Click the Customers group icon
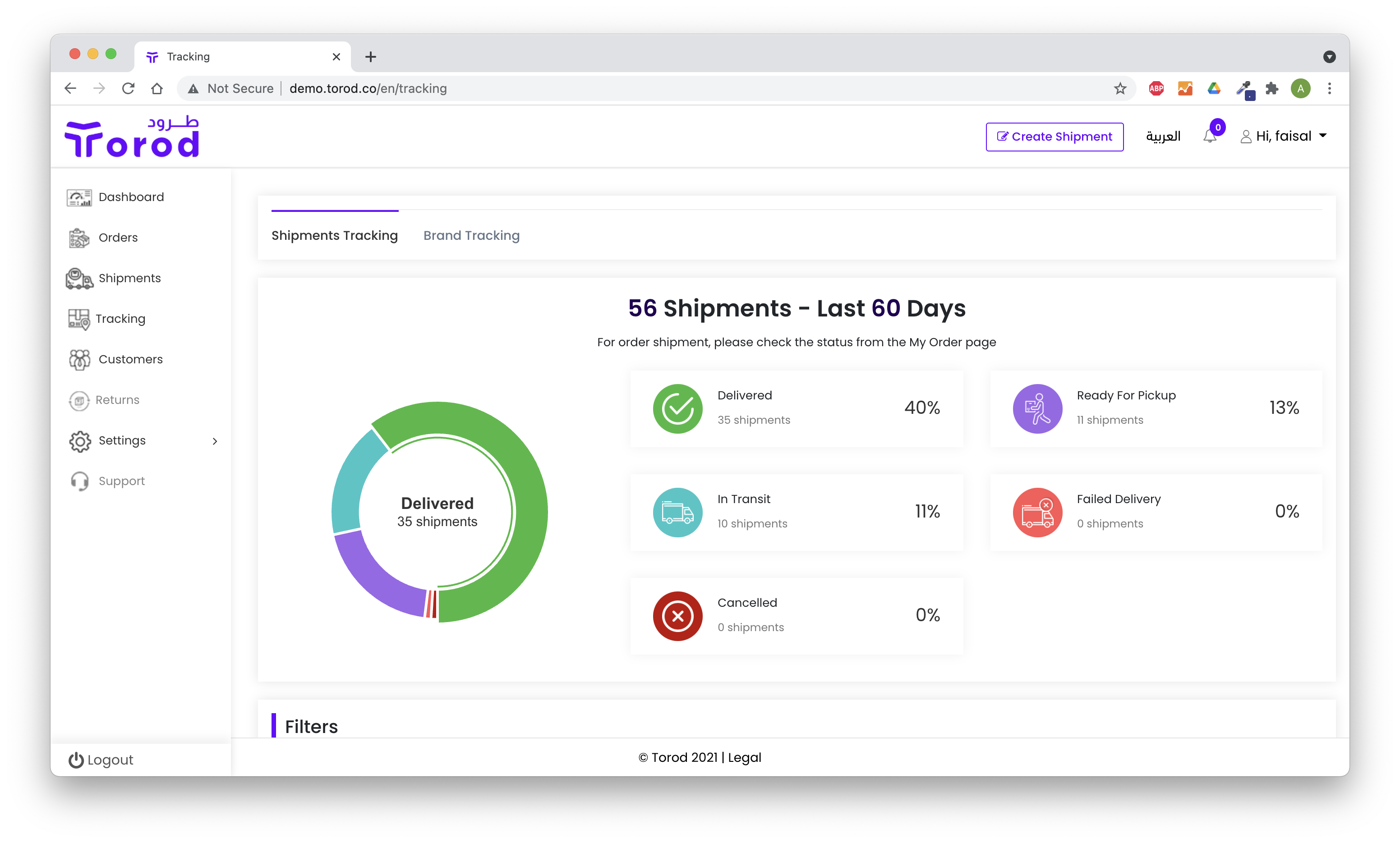The height and width of the screenshot is (843, 1400). pos(79,360)
